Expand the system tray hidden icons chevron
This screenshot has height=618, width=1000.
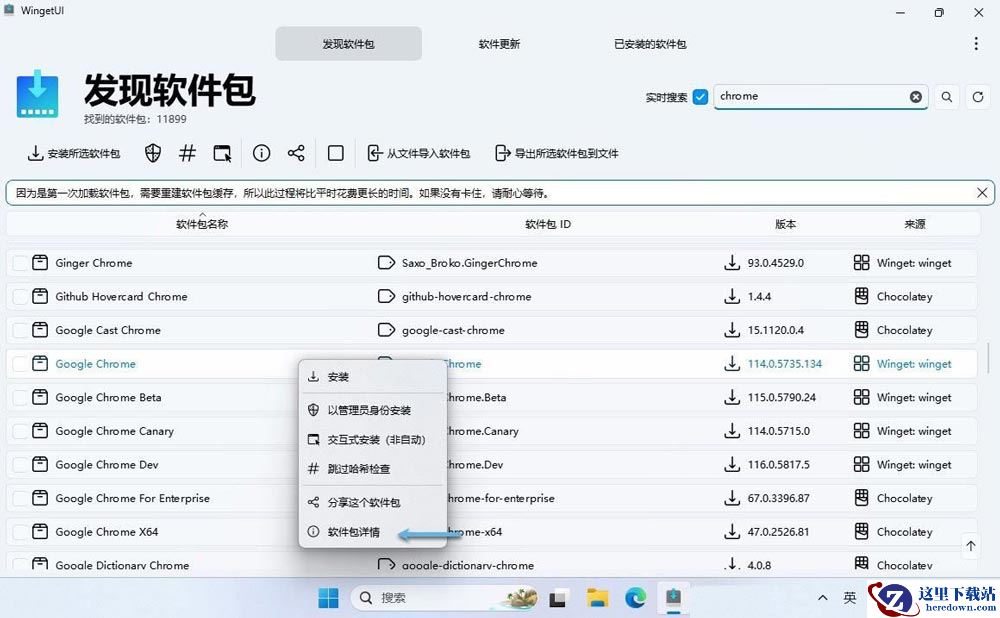pos(823,598)
